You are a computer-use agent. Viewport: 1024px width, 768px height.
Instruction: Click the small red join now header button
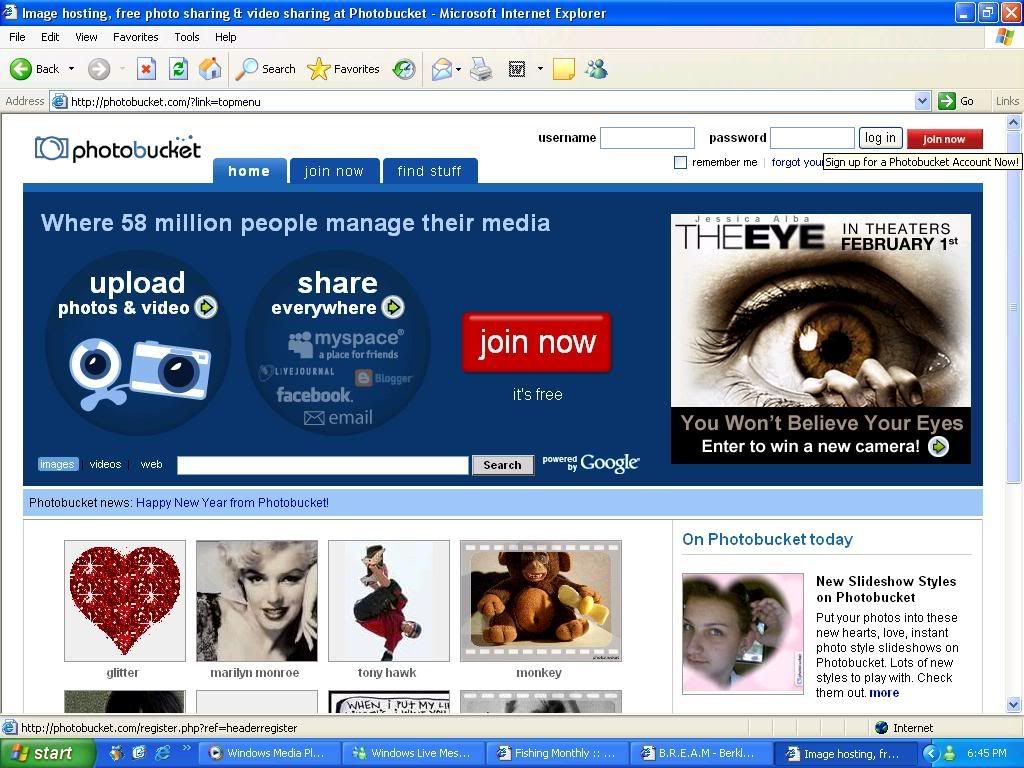[944, 139]
